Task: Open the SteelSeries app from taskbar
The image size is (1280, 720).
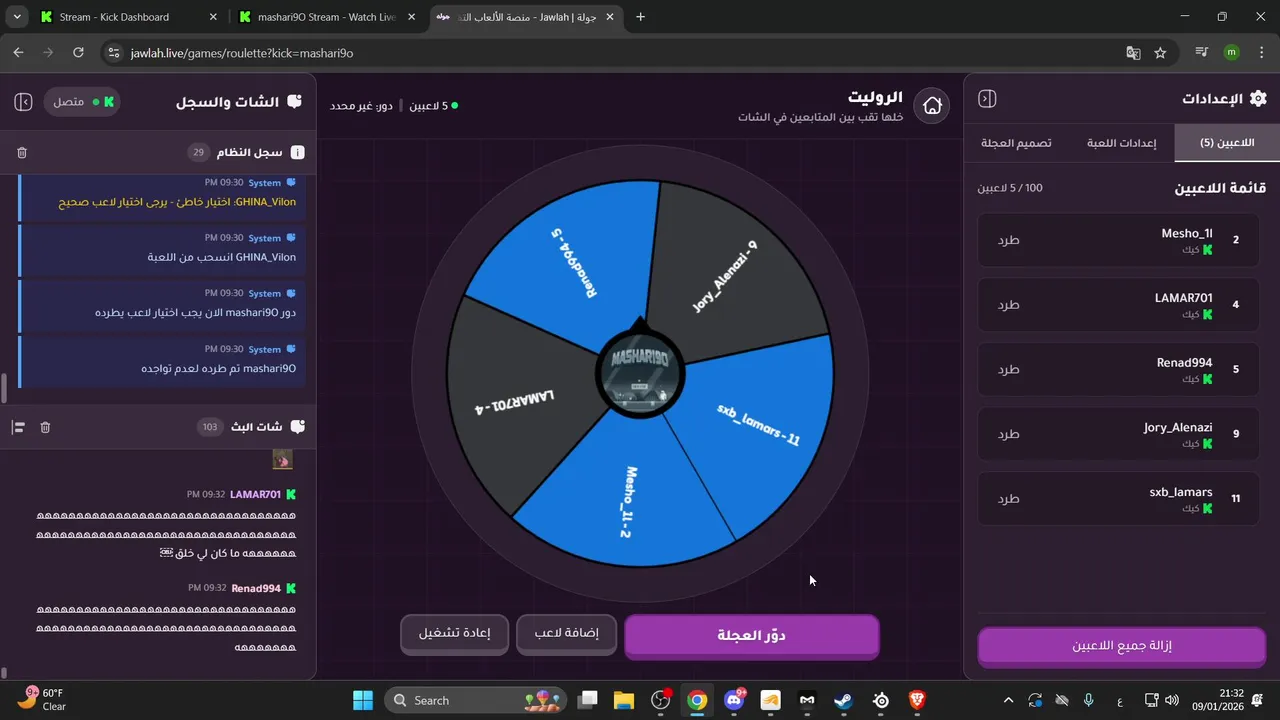Action: pos(880,700)
